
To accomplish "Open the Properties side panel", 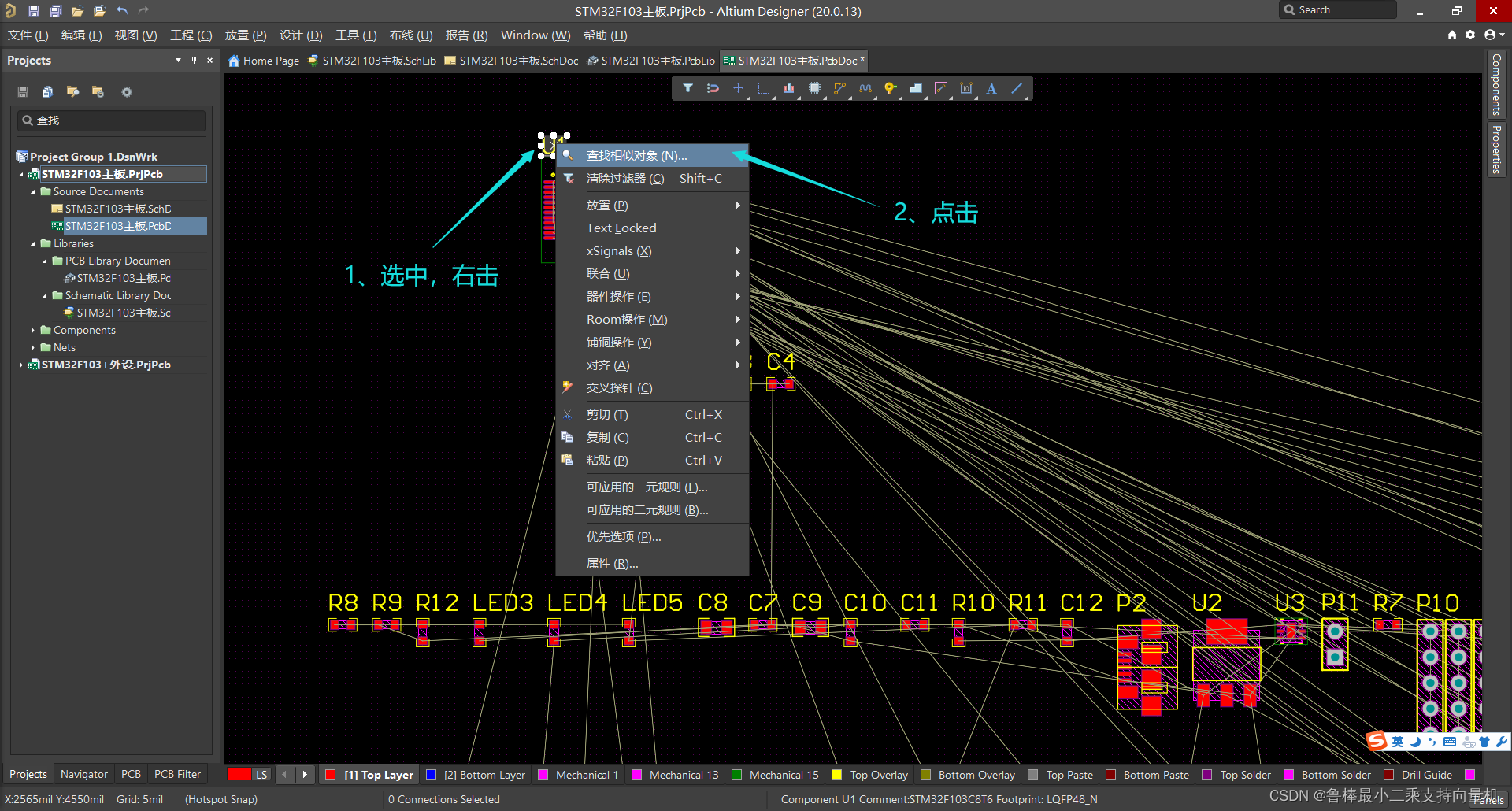I will click(1496, 150).
